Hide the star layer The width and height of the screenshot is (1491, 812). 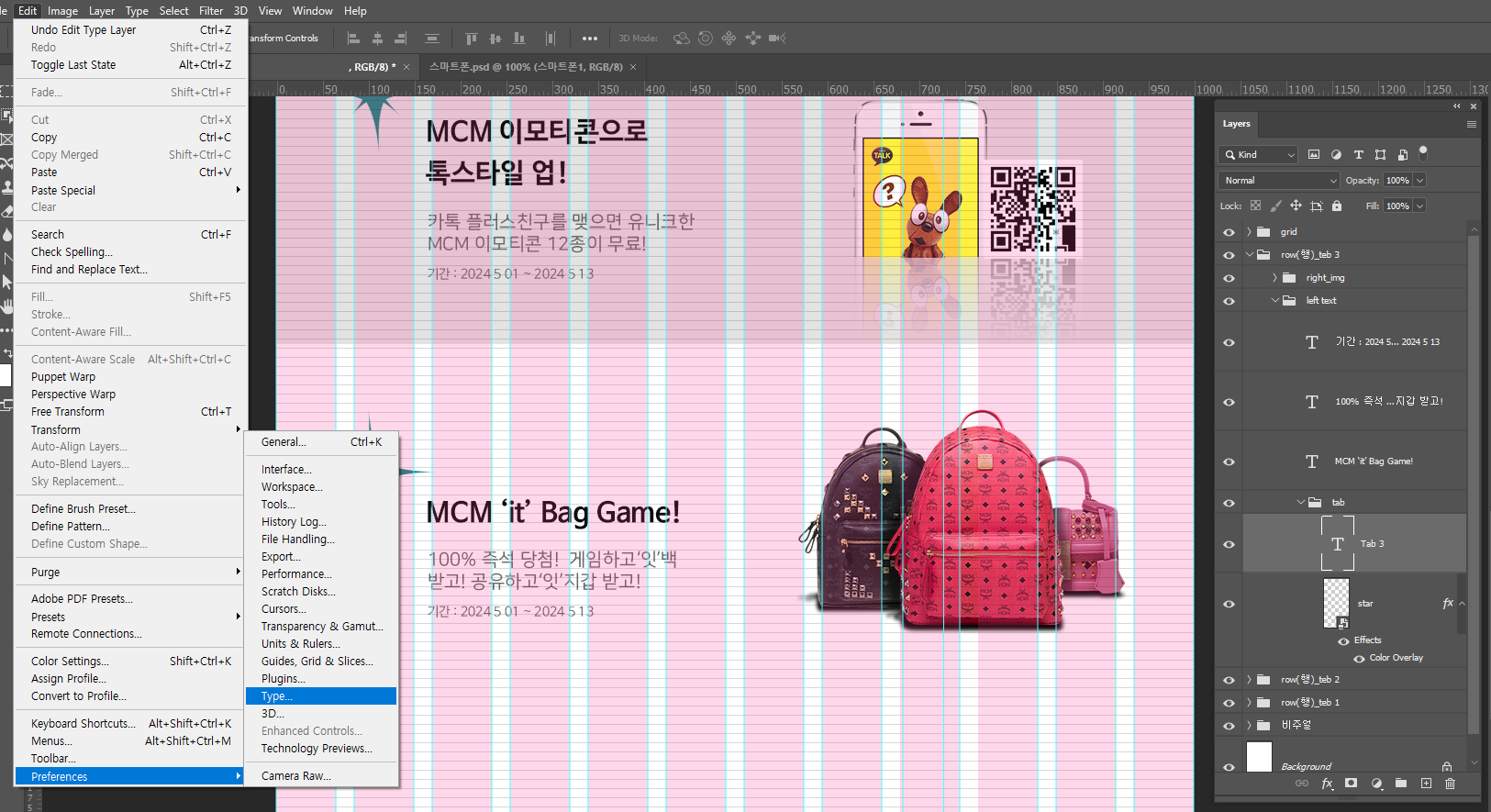[x=1229, y=604]
